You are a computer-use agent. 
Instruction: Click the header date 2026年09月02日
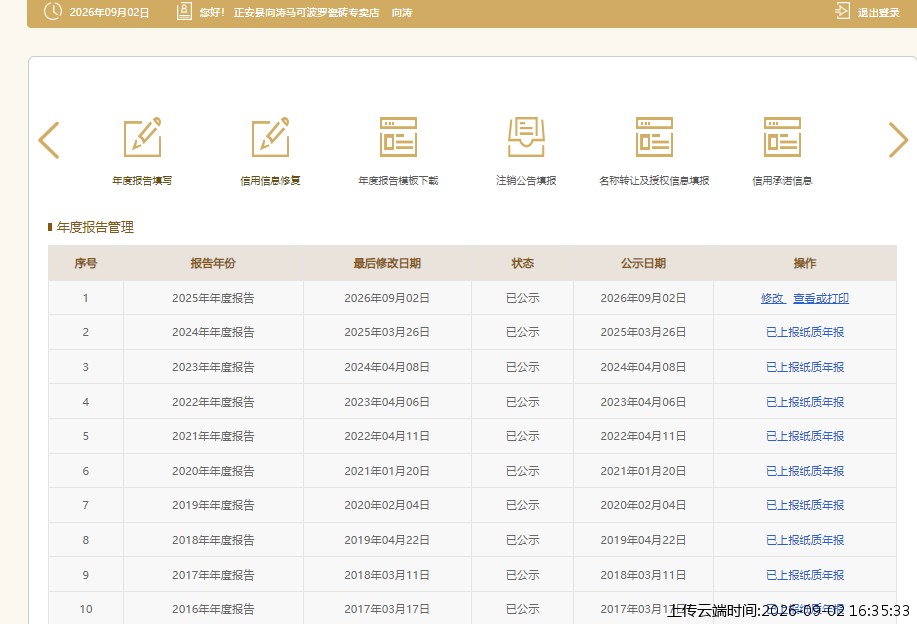(109, 12)
